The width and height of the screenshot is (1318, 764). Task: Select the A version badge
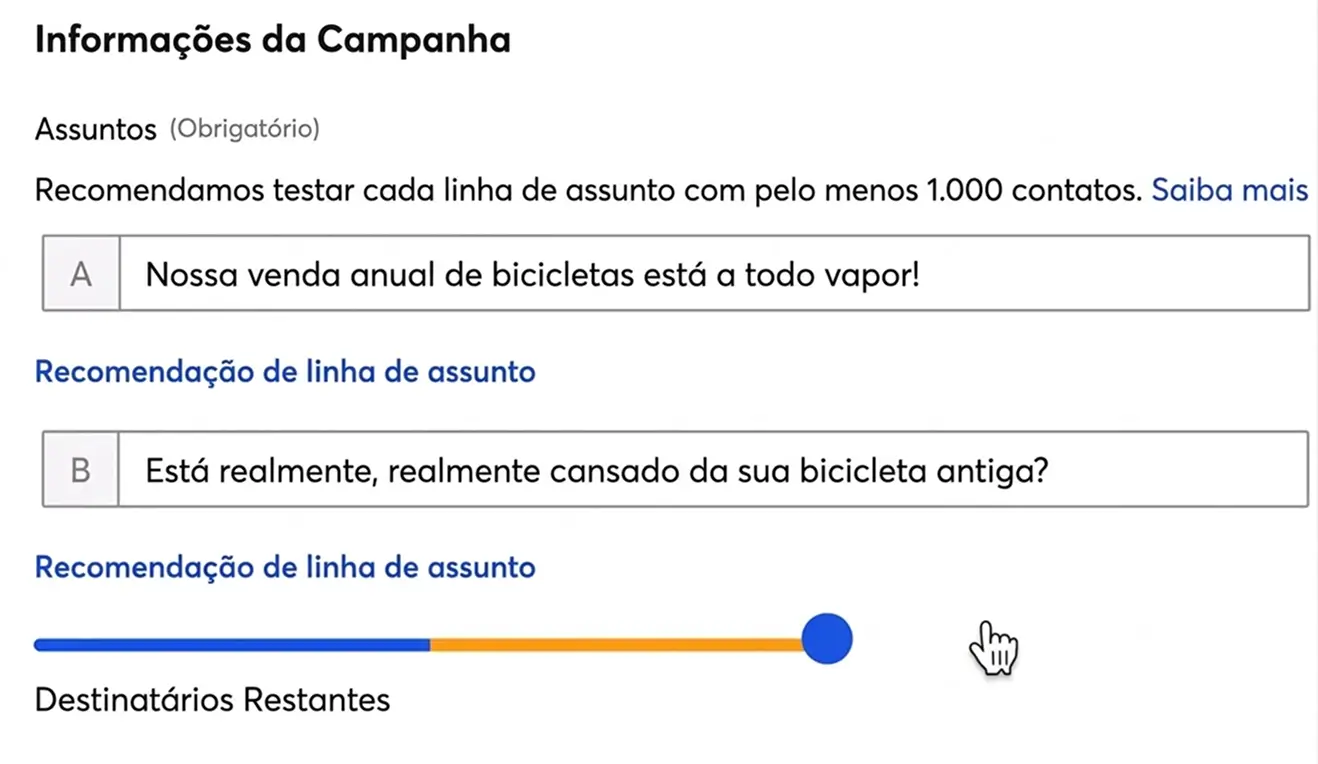point(80,273)
